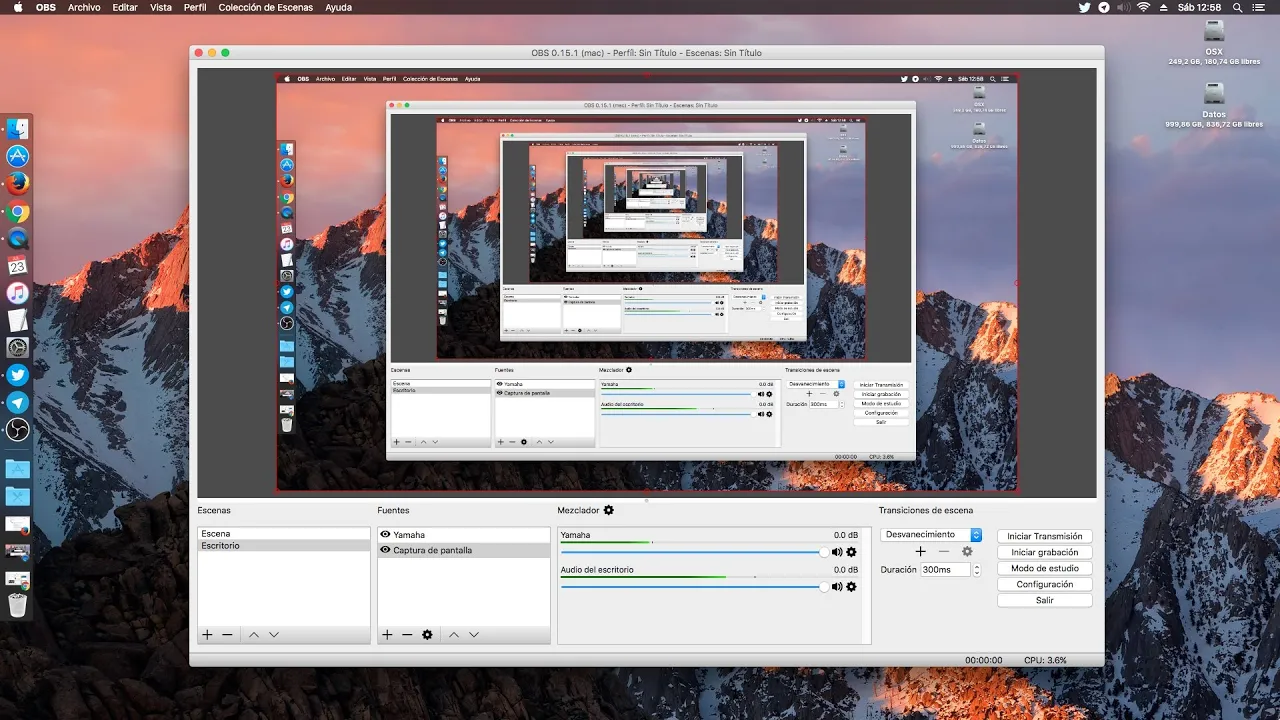1280x720 pixels.
Task: Move source up in Fuentes list
Action: tap(454, 635)
